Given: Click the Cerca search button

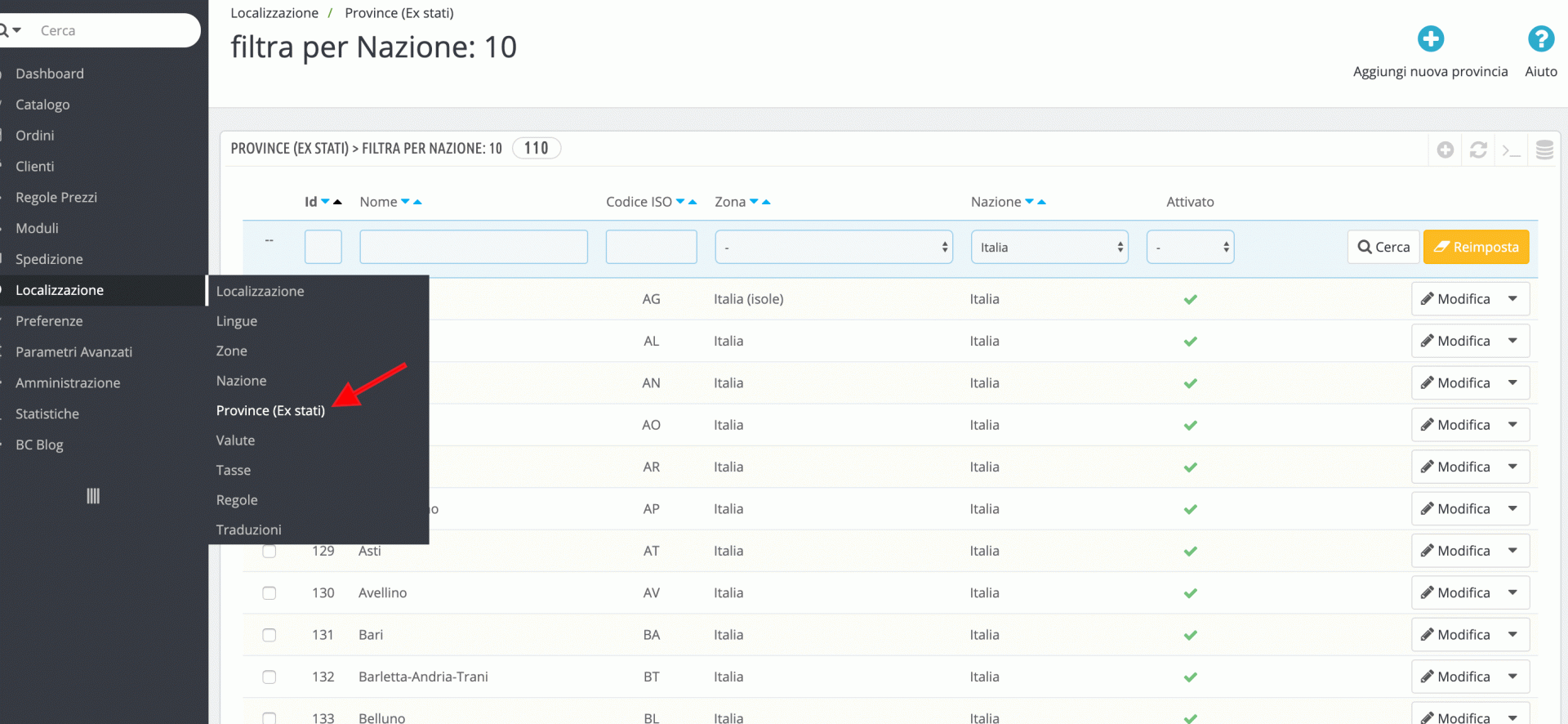Looking at the screenshot, I should (1383, 247).
